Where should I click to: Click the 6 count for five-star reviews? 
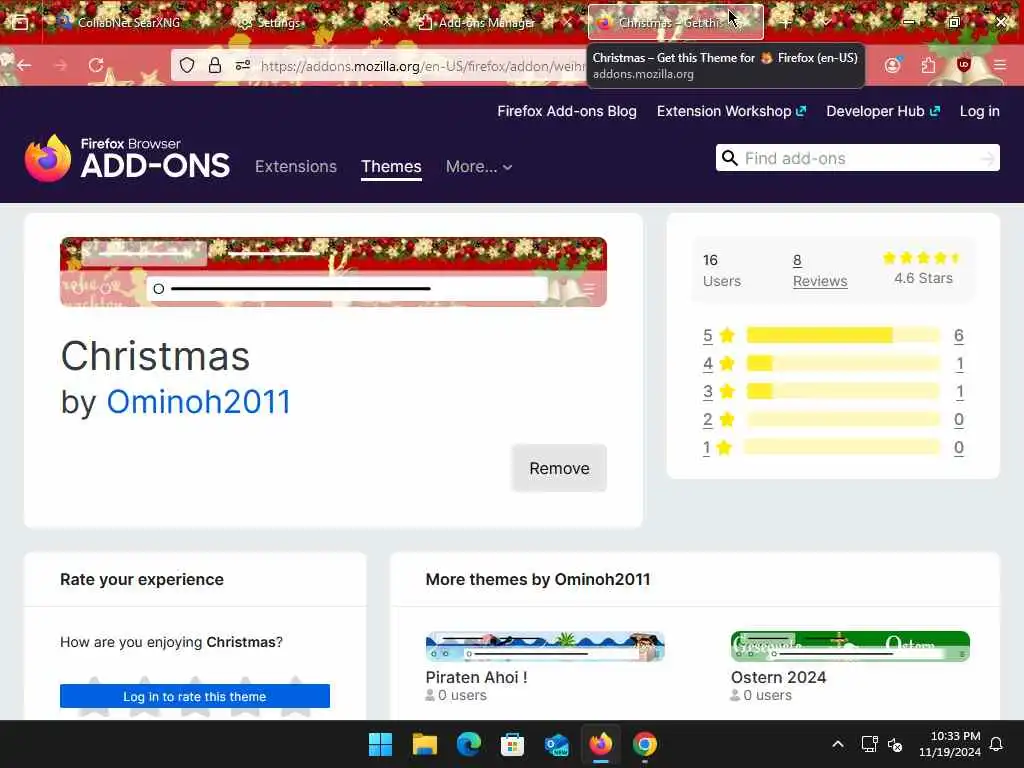point(958,335)
